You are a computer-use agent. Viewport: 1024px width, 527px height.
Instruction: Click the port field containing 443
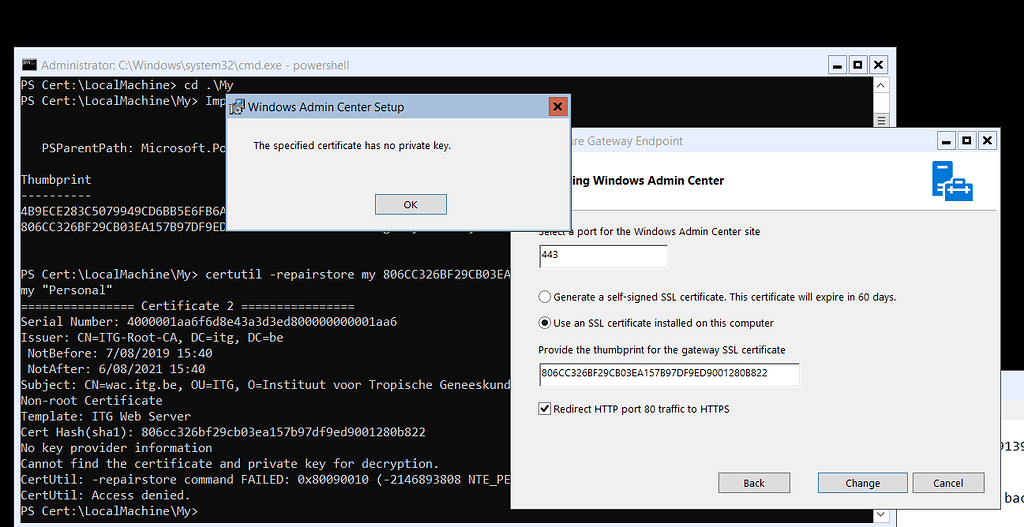coord(603,256)
